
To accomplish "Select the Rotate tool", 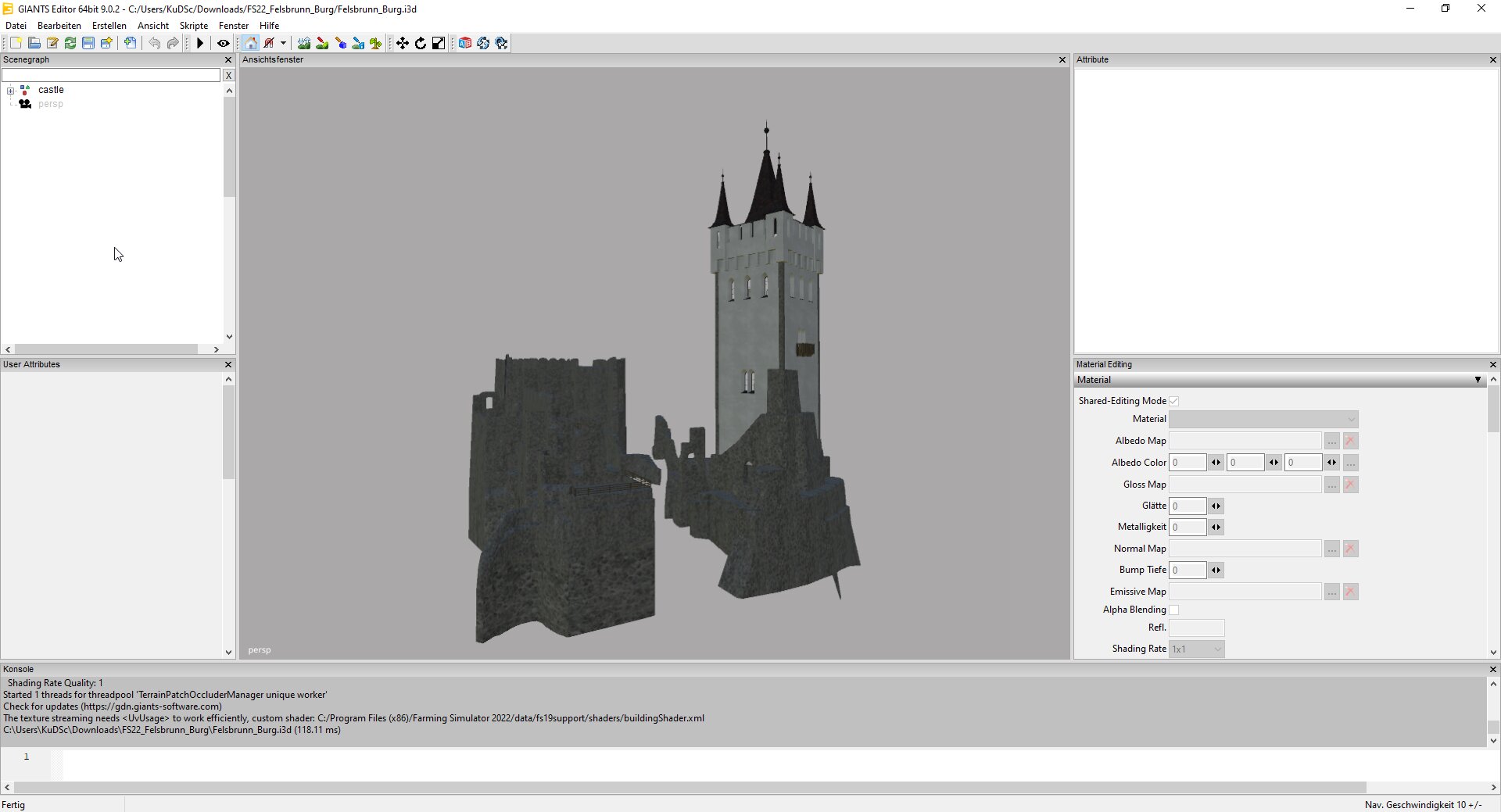I will 421,43.
